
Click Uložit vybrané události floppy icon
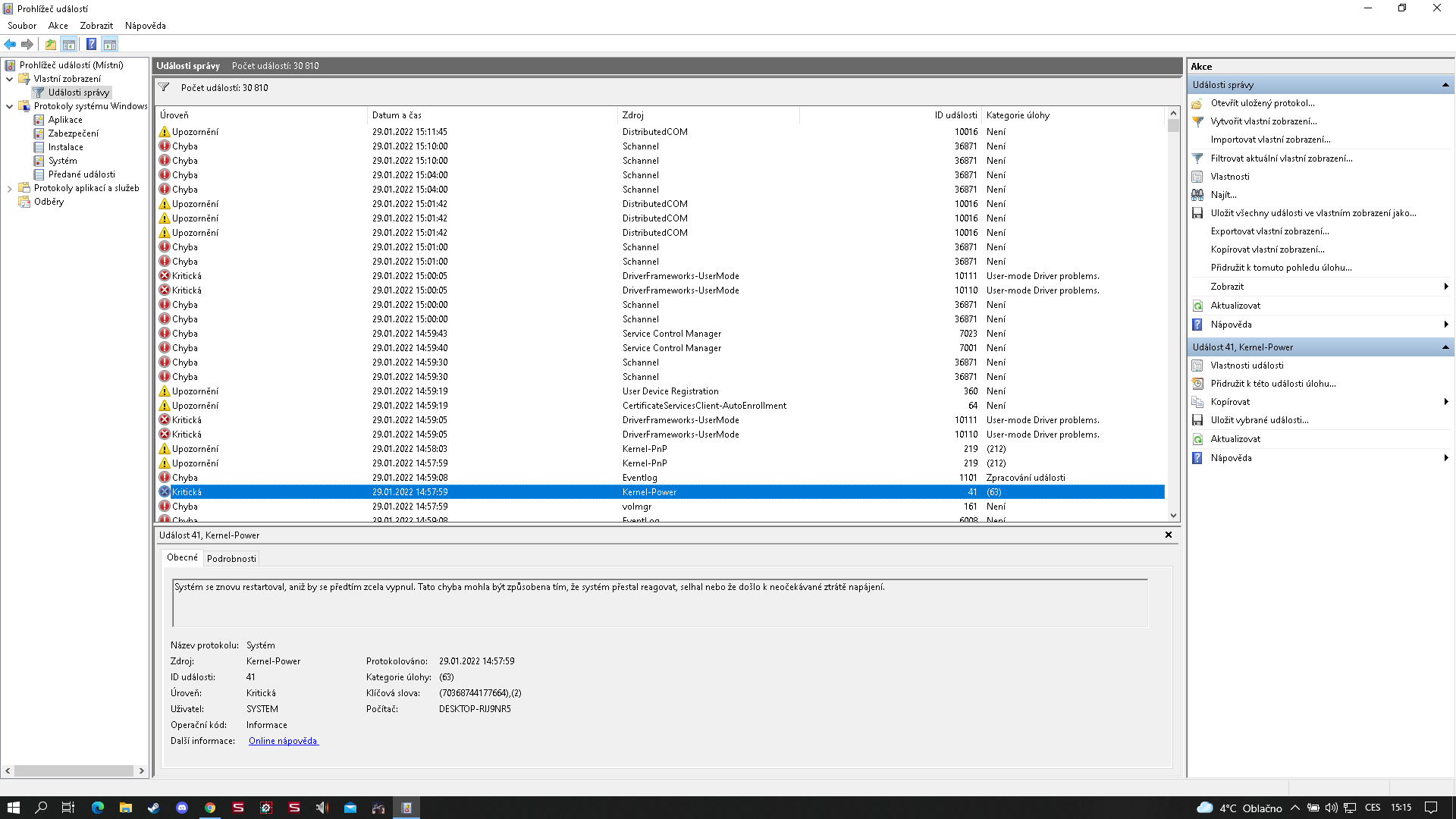[x=1197, y=420]
